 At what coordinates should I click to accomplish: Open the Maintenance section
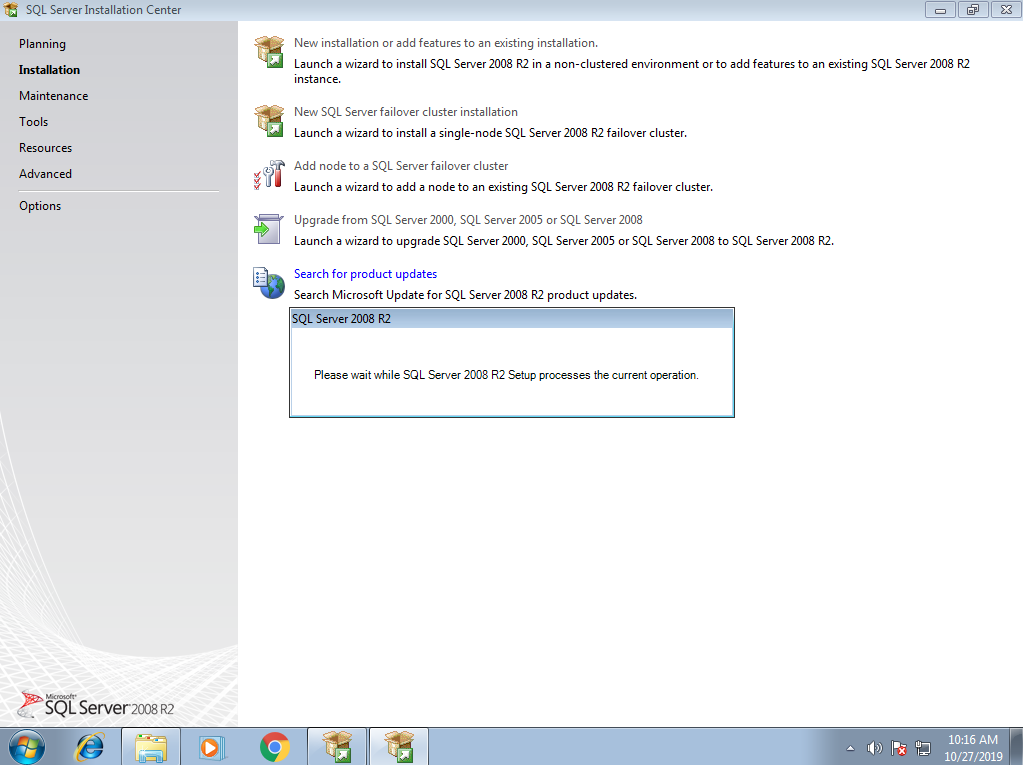[x=53, y=96]
